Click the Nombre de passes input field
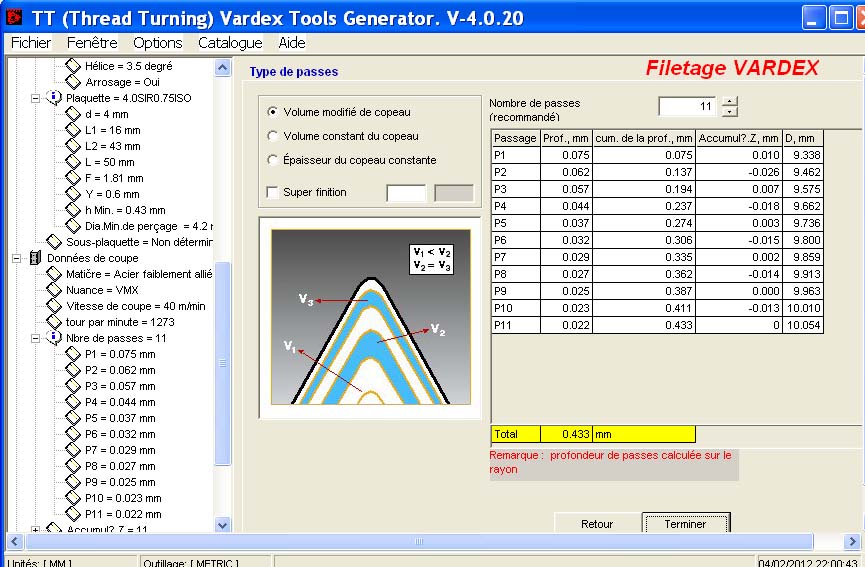The height and width of the screenshot is (567, 865). coord(687,106)
